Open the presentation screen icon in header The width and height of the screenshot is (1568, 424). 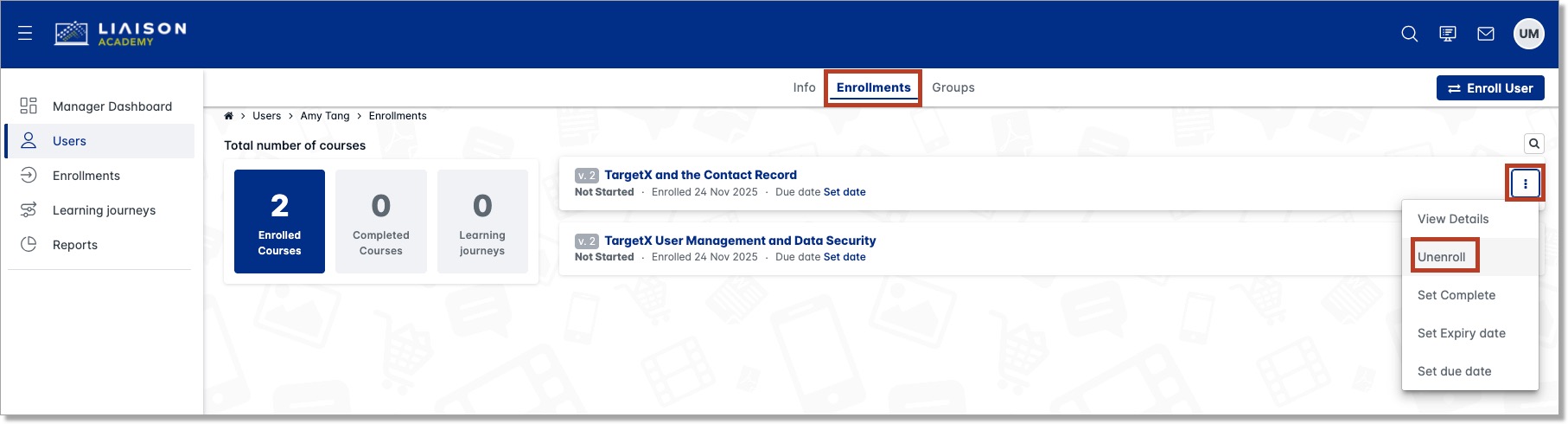click(x=1448, y=34)
